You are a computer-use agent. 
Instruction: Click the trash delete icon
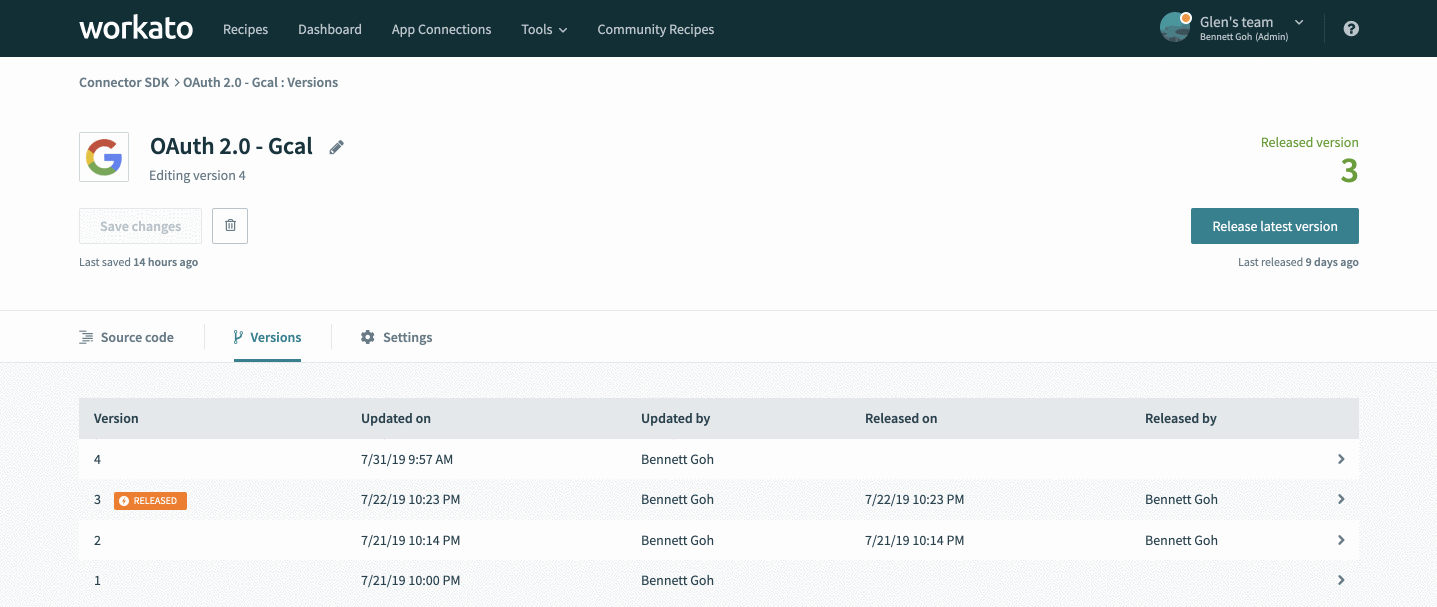pos(230,226)
